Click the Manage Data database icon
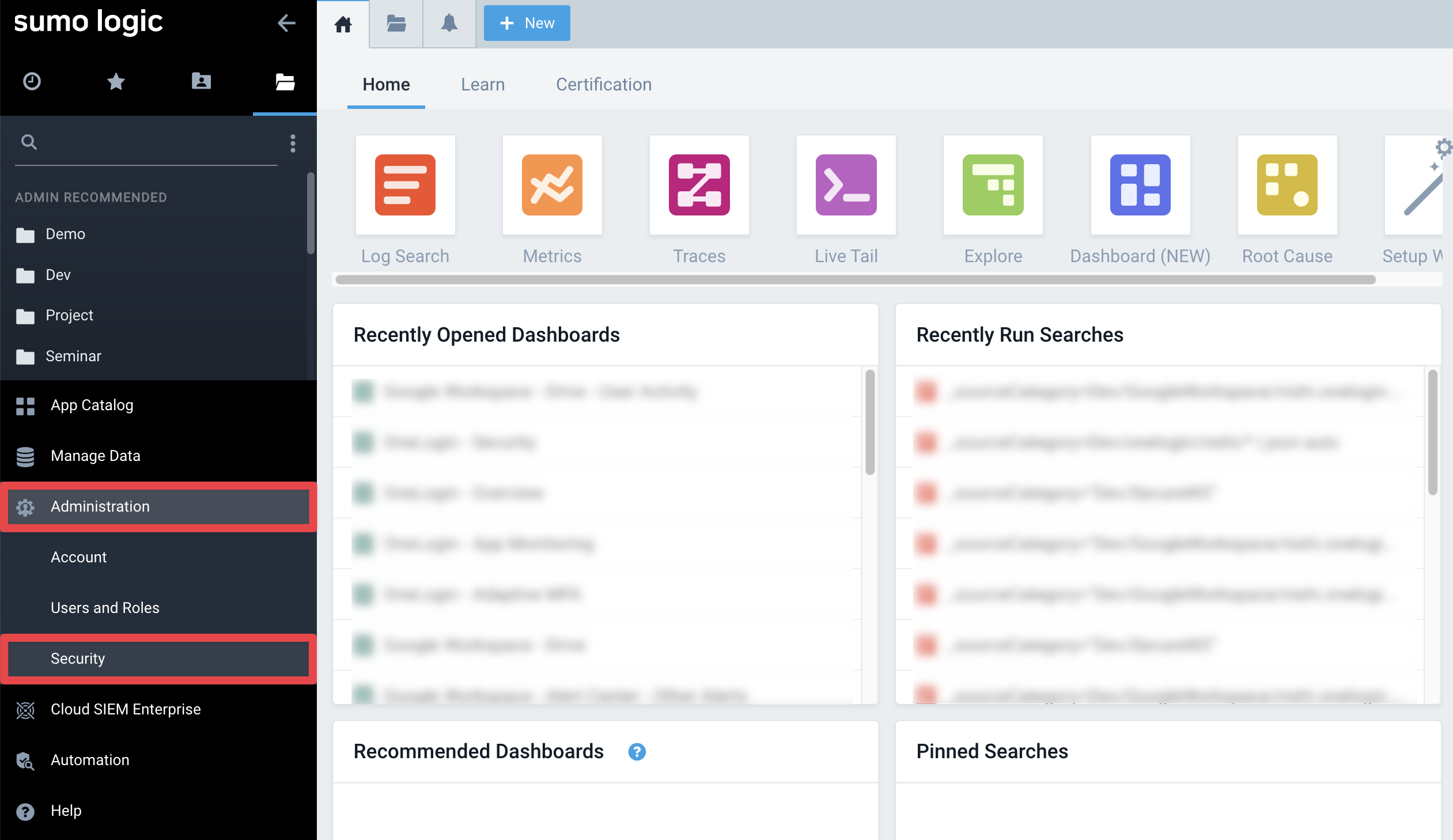This screenshot has width=1453, height=840. point(25,457)
